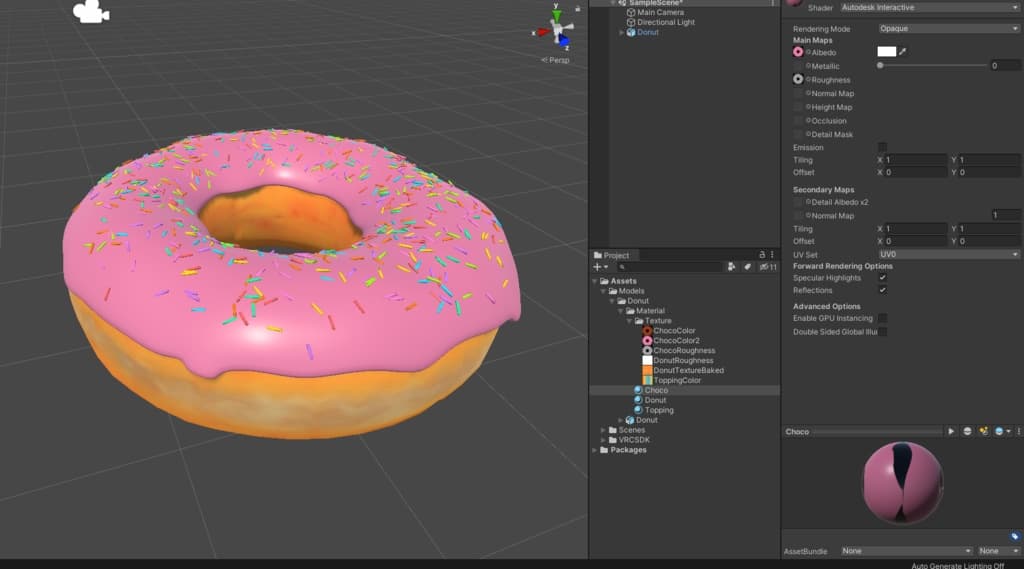Open the Occlusion texture picker circle
Screen dimensions: 1024x569
click(808, 120)
